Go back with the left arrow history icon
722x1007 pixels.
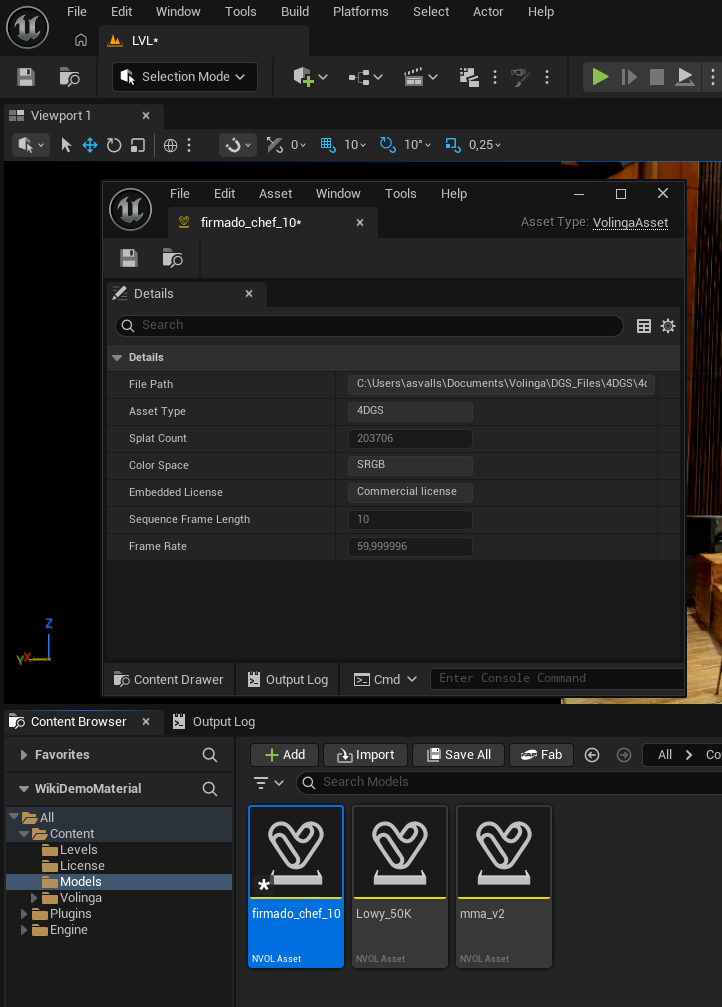592,755
